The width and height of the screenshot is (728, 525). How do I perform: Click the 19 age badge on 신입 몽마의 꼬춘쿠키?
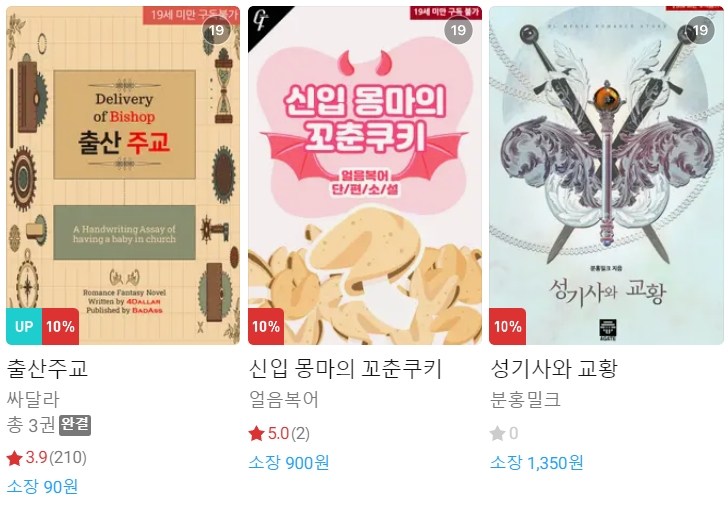coord(458,31)
